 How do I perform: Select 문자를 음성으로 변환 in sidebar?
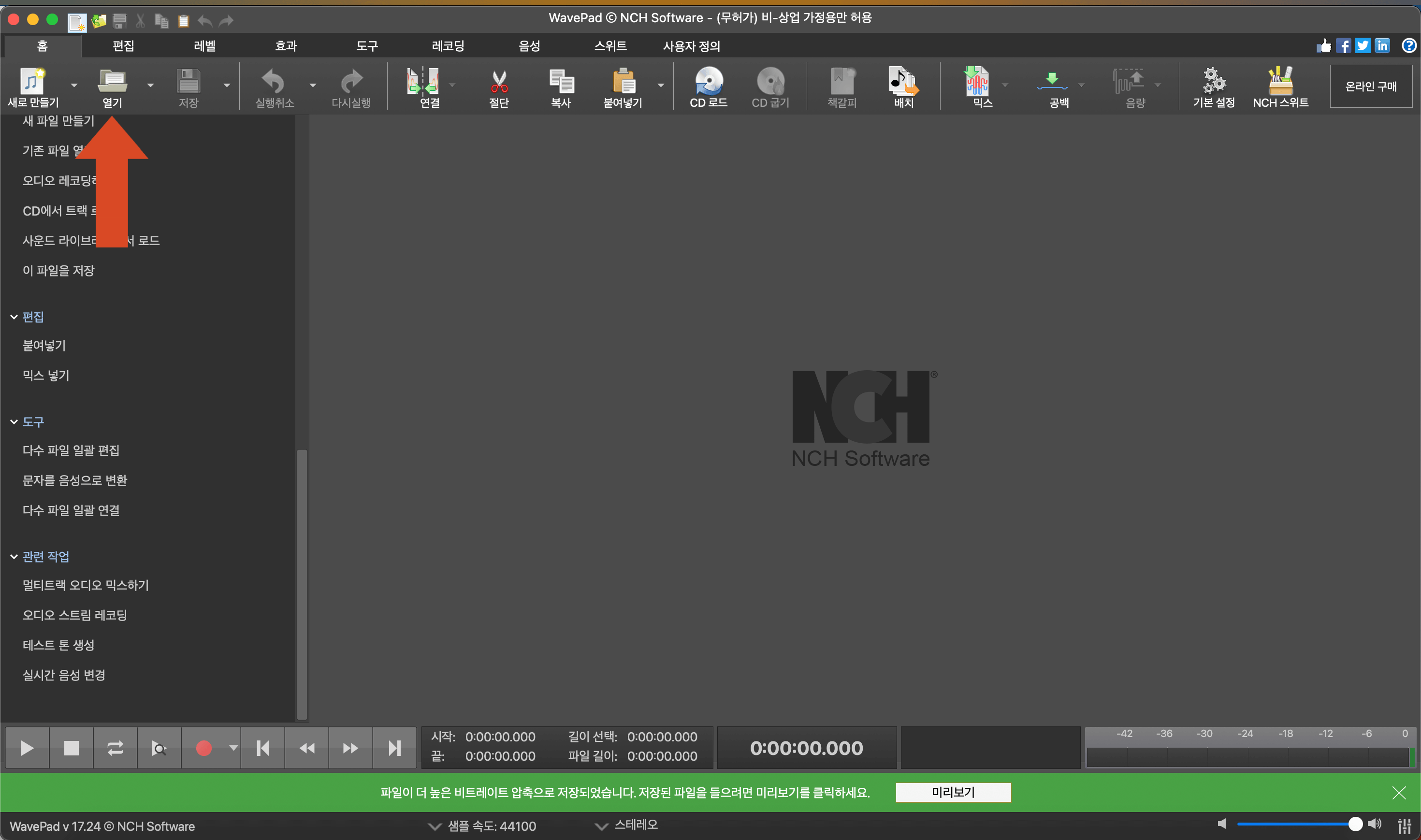75,480
